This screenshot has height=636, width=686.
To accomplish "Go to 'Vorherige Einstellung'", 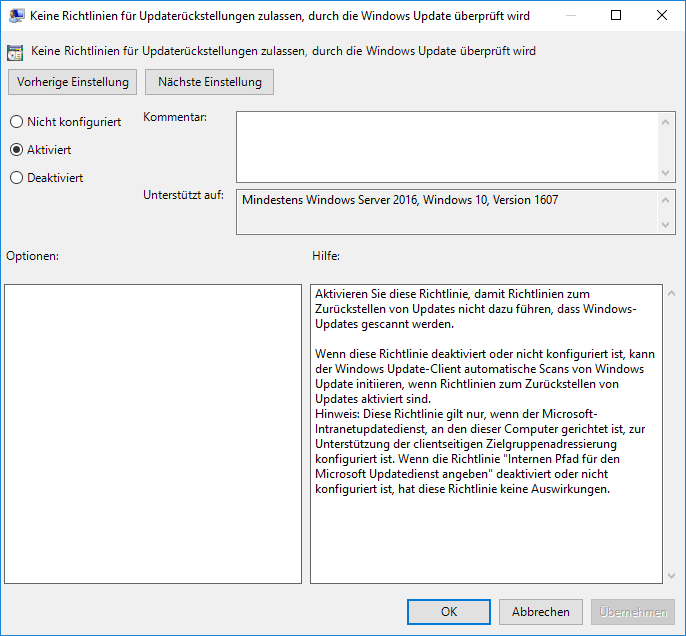I will pyautogui.click(x=72, y=82).
